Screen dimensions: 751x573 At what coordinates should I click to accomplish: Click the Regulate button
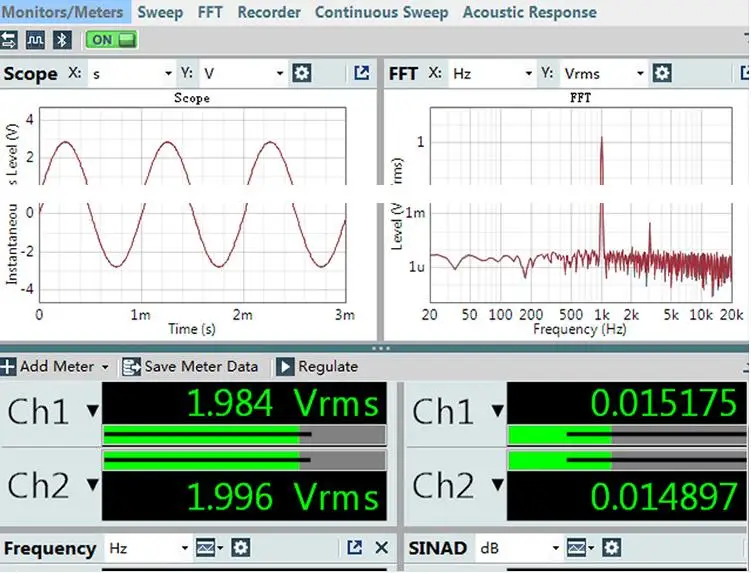click(x=317, y=367)
